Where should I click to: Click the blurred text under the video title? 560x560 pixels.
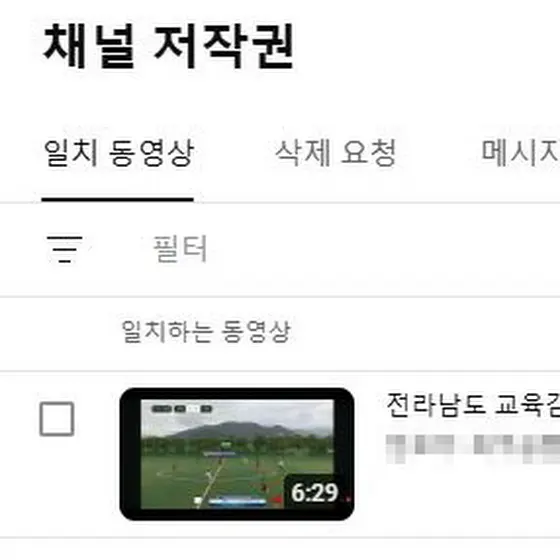(473, 448)
